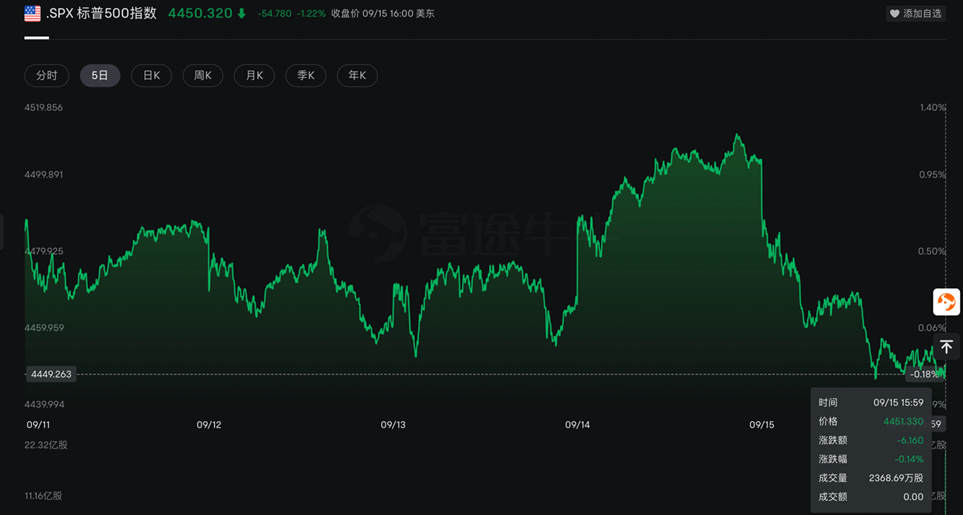Switch to 月K monthly candlestick tab
Viewport: 963px width, 515px height.
point(254,76)
